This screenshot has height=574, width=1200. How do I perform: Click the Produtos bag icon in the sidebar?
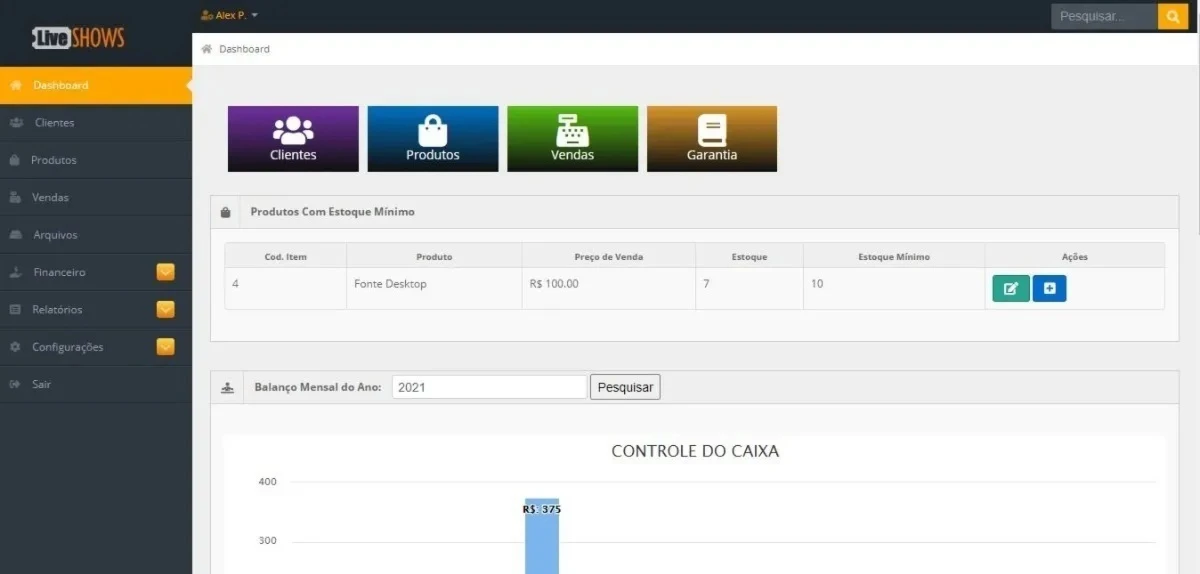15,160
